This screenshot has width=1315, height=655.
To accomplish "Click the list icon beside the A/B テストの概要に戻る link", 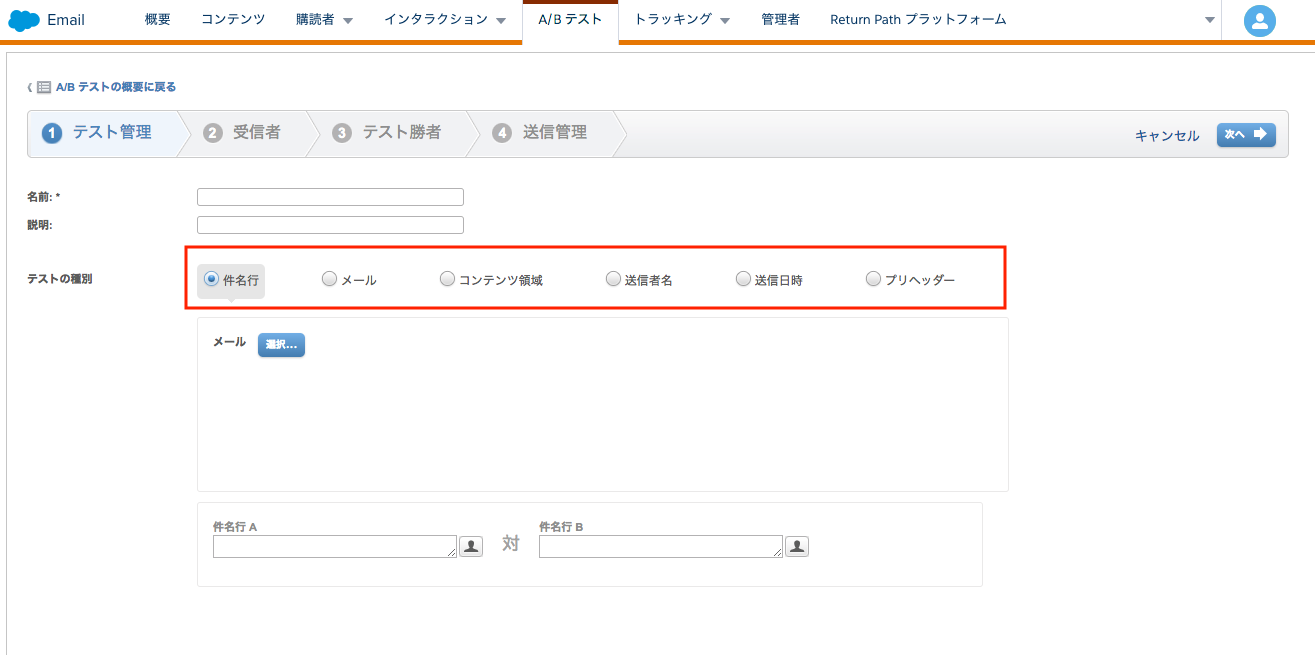I will 44,87.
